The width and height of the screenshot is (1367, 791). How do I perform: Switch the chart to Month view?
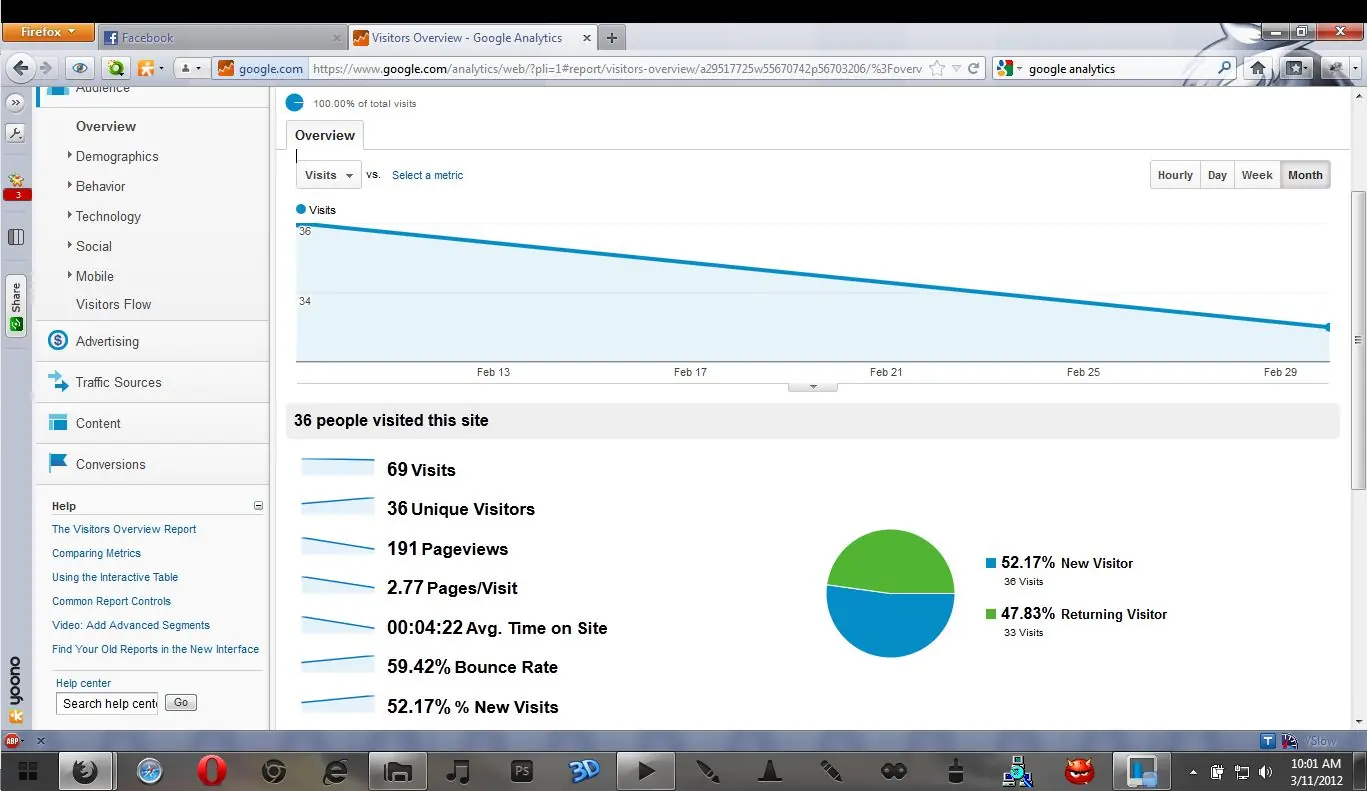pos(1305,175)
